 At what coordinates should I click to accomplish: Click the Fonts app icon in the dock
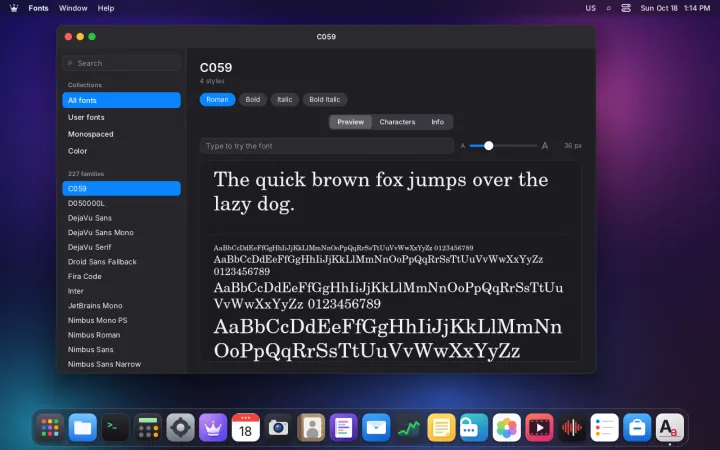coord(669,428)
